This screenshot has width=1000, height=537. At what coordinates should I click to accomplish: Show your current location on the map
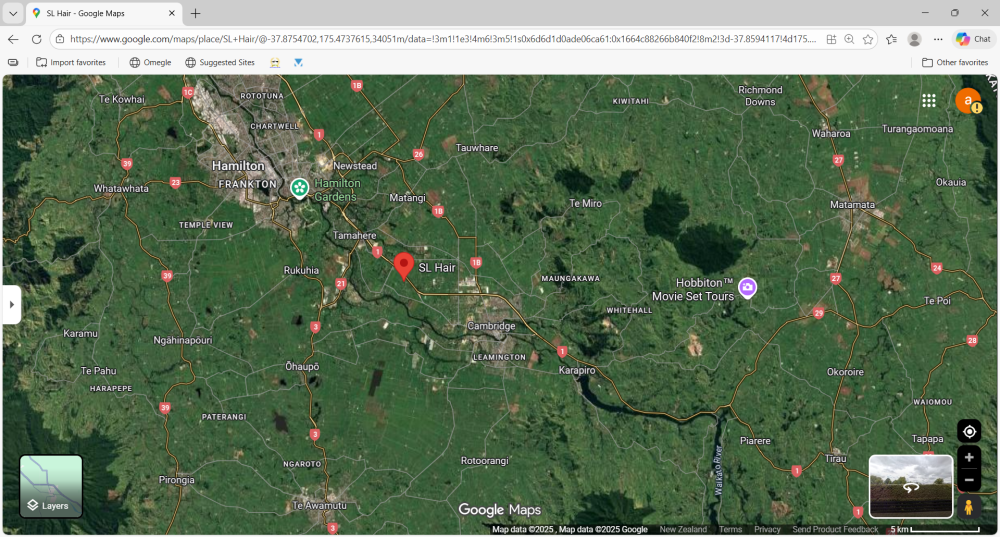pos(968,431)
